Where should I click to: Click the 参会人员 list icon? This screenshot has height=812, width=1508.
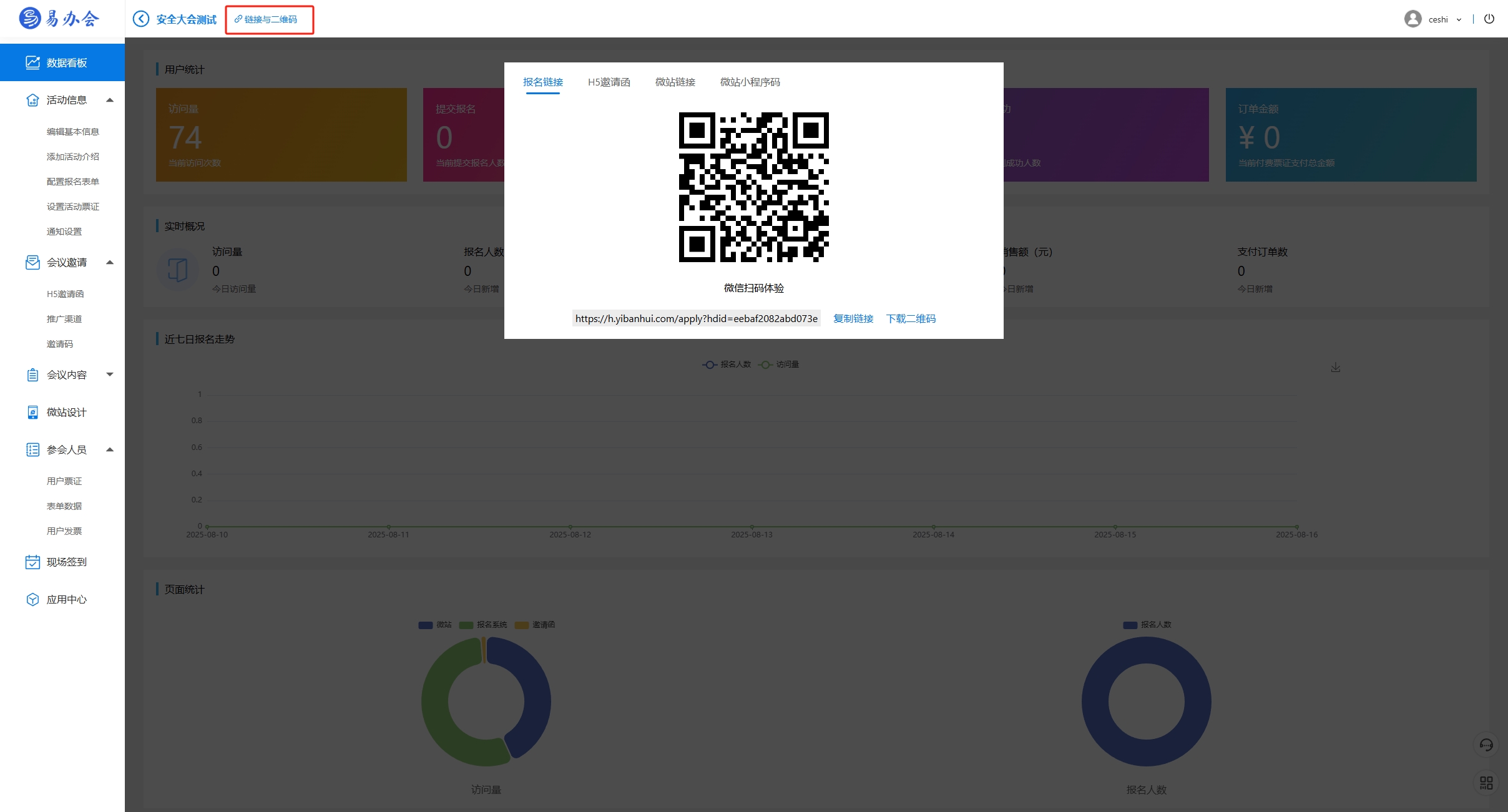(32, 449)
